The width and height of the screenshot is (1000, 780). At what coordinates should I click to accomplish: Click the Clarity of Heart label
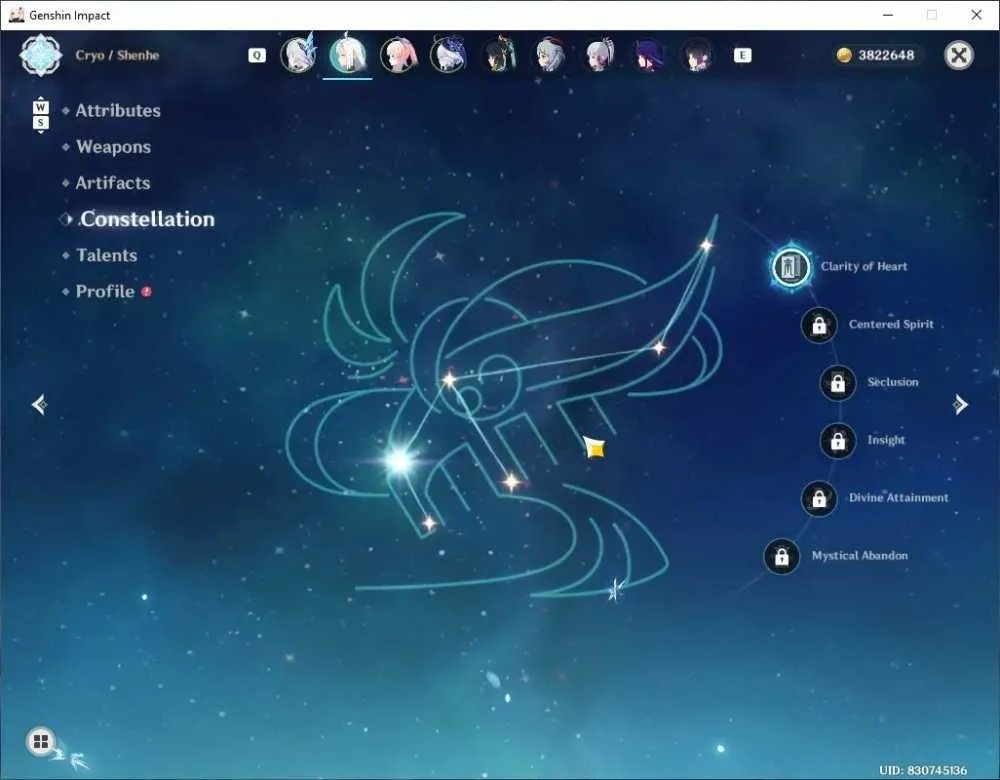[x=864, y=267]
